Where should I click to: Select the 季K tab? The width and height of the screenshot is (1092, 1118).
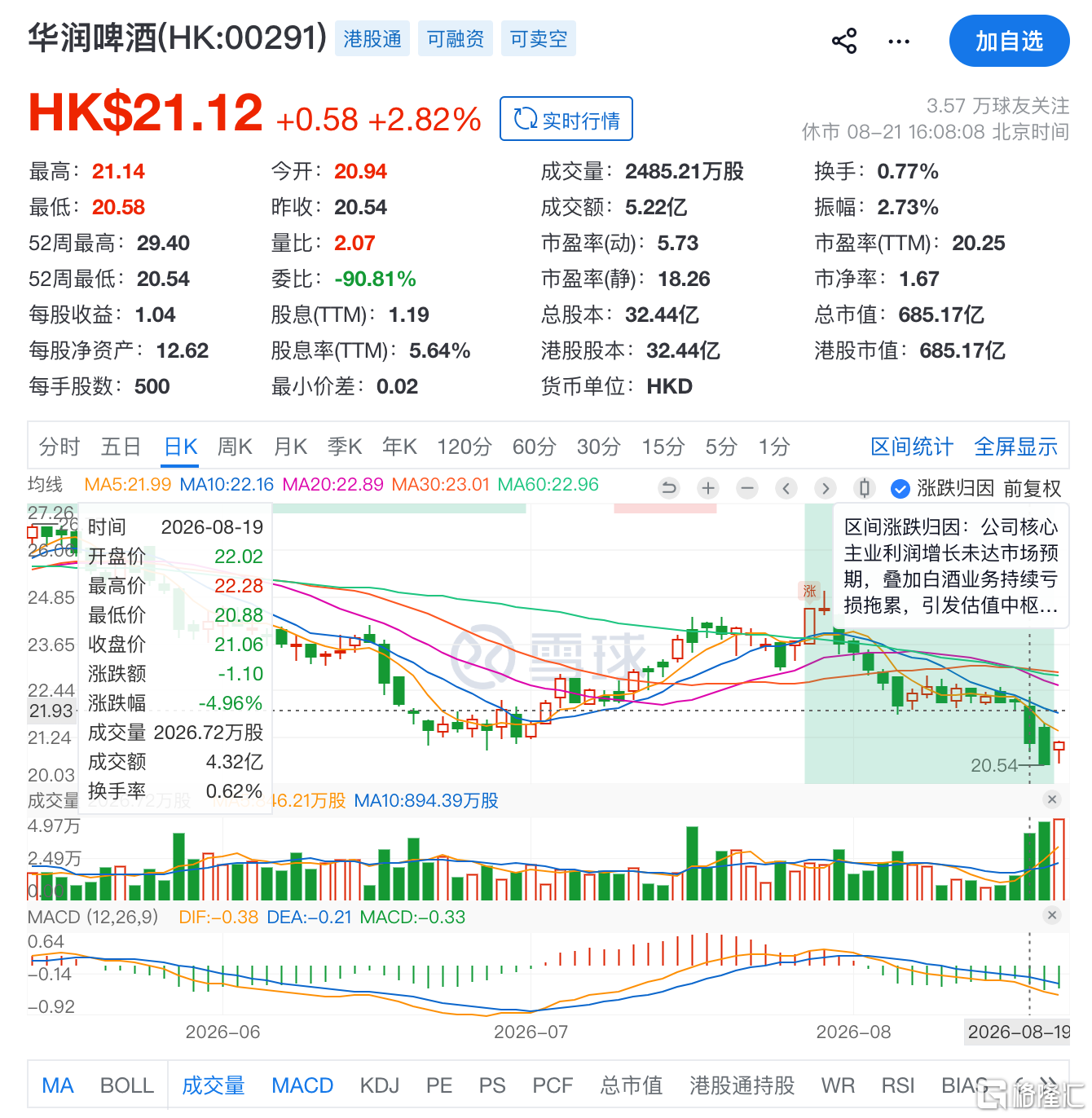pos(345,447)
